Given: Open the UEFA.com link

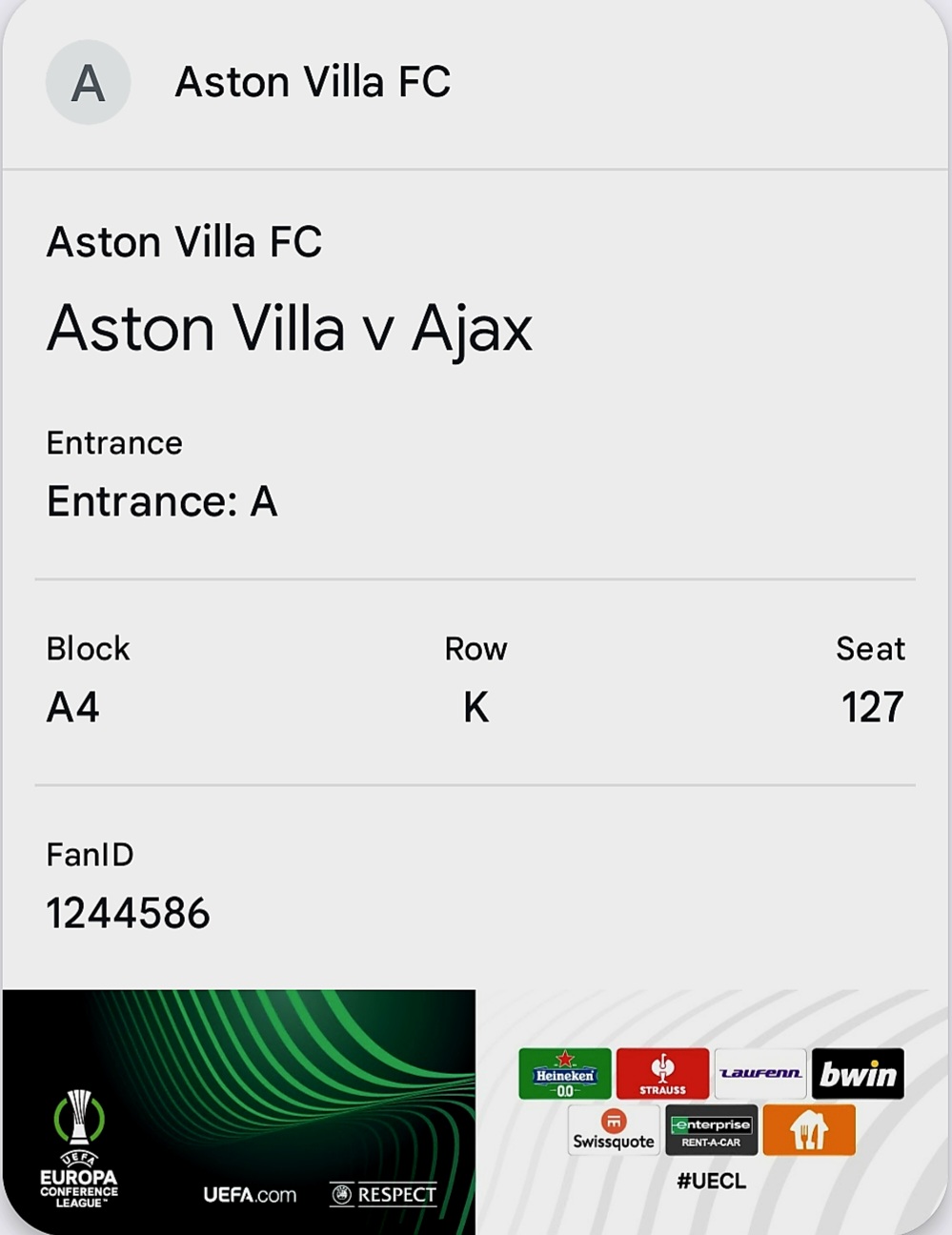Looking at the screenshot, I should (250, 1194).
